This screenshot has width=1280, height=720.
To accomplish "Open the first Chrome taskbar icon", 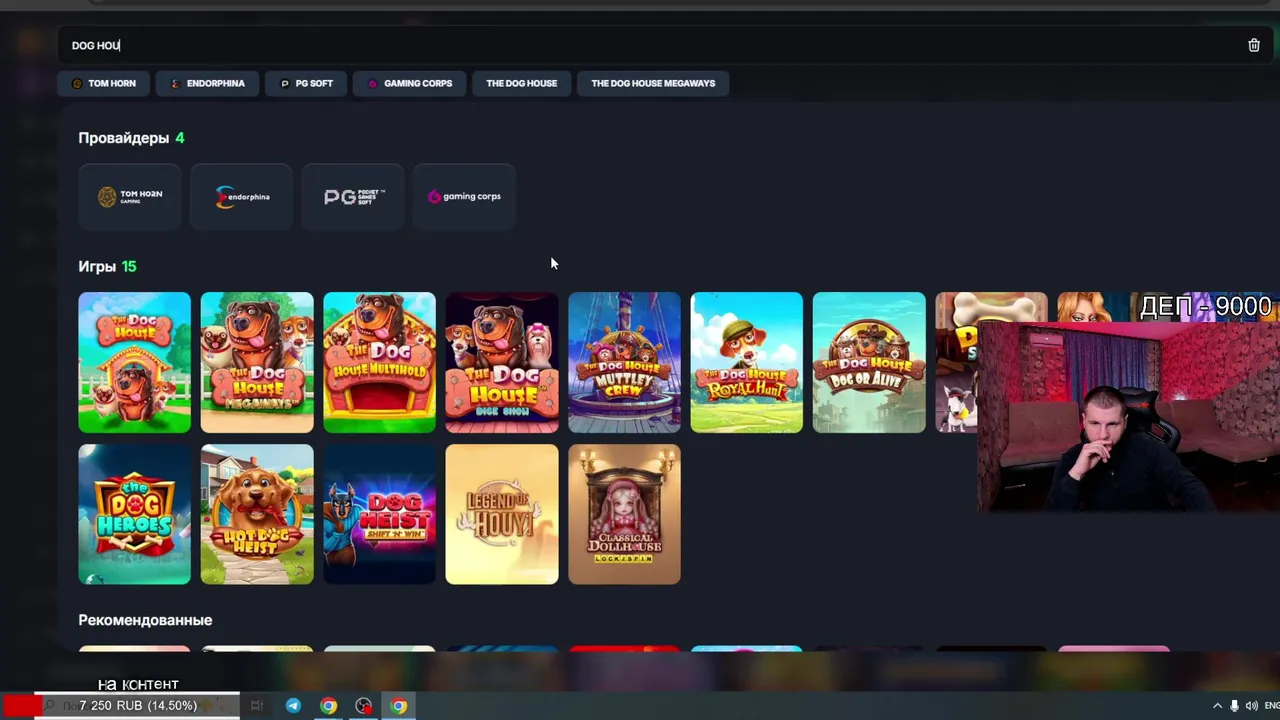I will 328,706.
